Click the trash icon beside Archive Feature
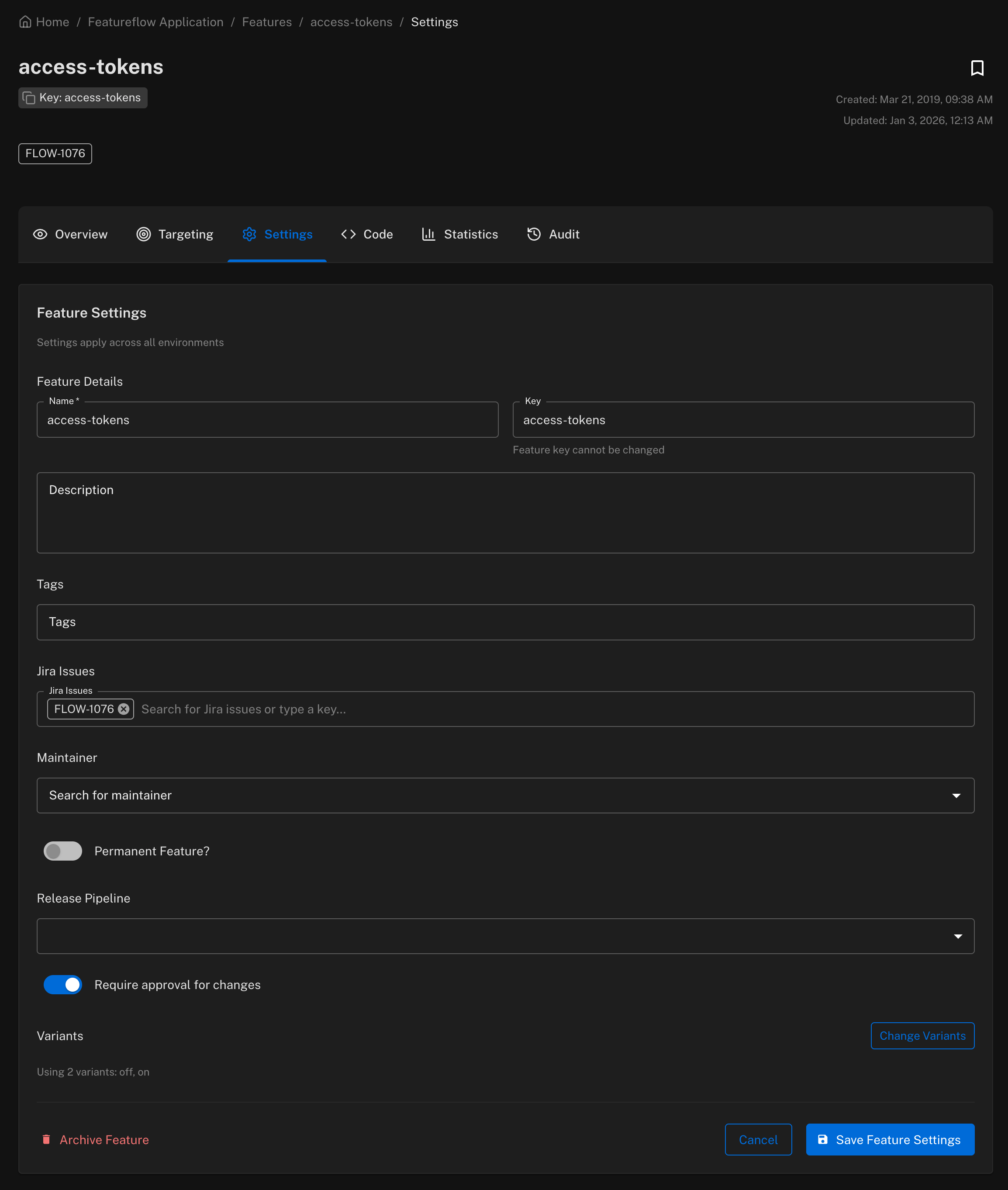 tap(46, 1139)
